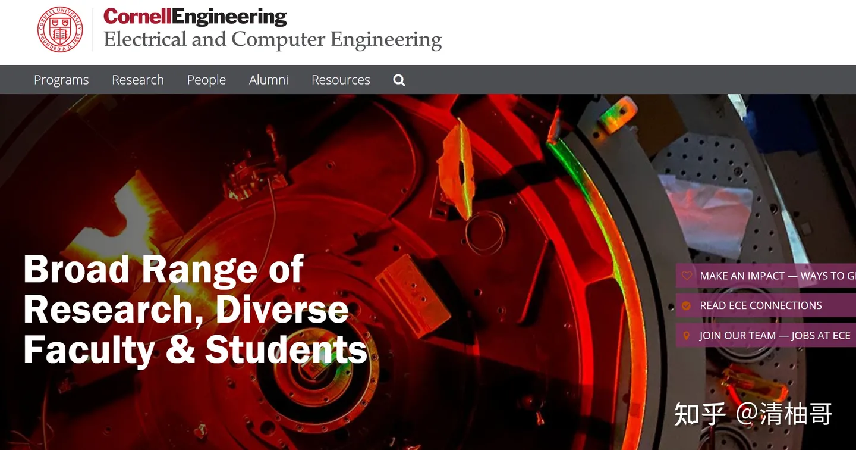The width and height of the screenshot is (858, 450).
Task: Click the Cornell University seal logo
Action: 60,30
